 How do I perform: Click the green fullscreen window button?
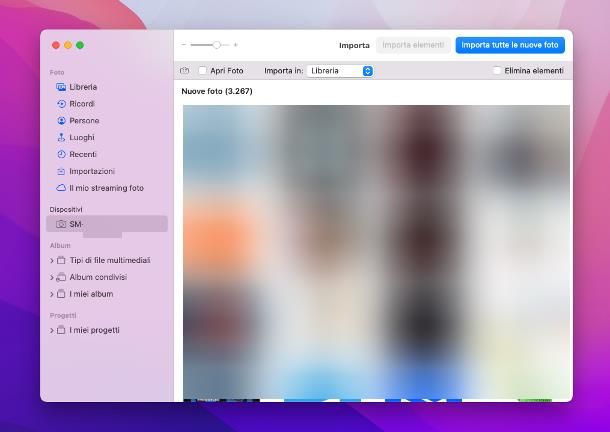tap(80, 45)
